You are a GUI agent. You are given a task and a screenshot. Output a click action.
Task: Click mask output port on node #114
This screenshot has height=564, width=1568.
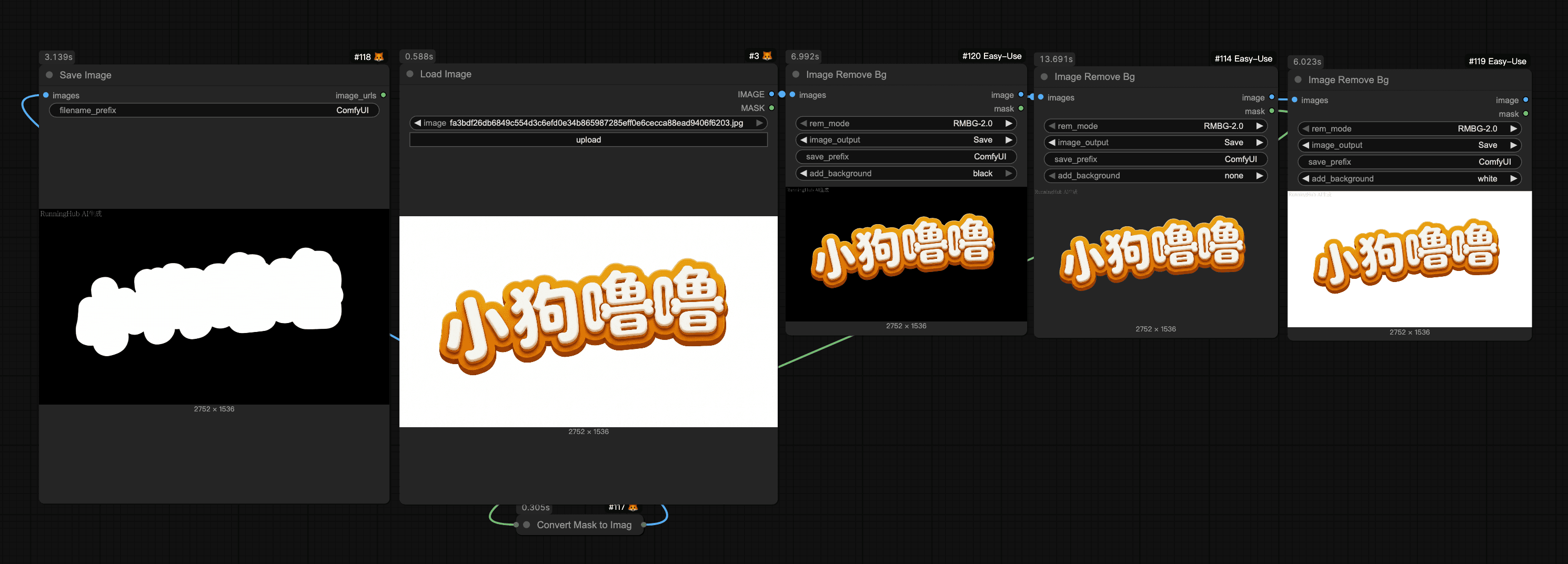point(1272,110)
